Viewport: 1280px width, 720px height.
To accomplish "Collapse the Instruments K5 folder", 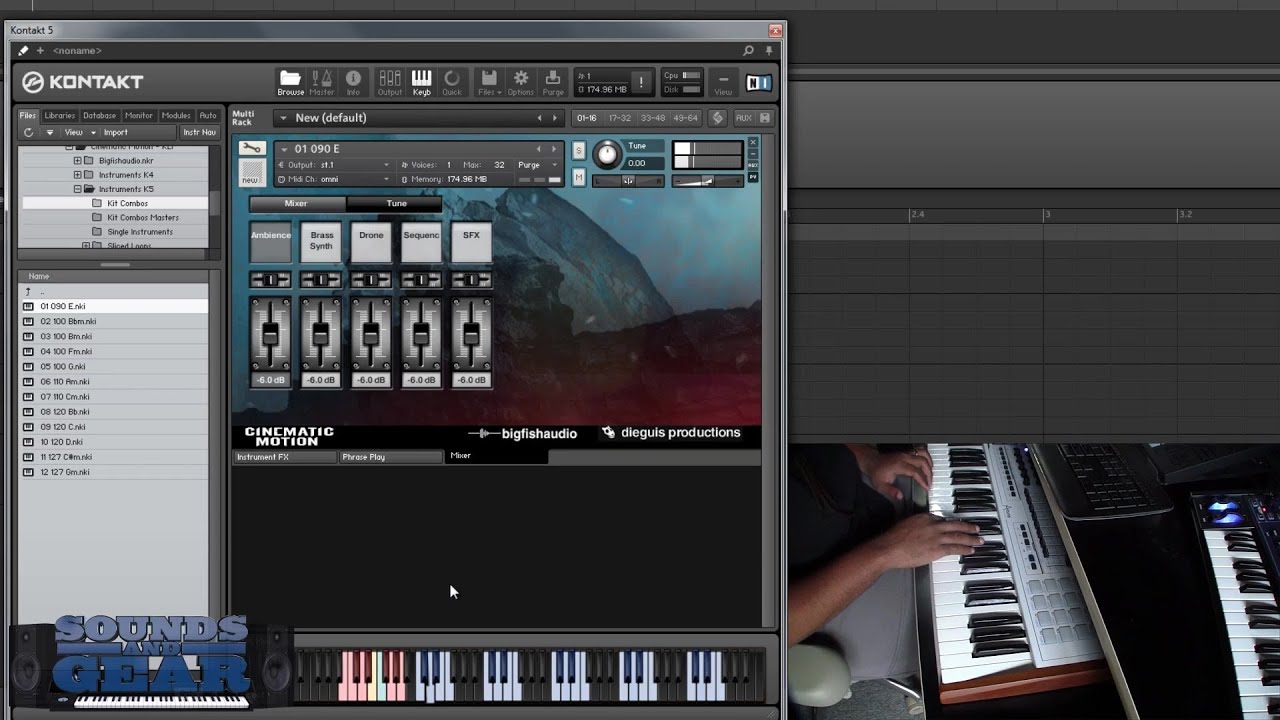I will (x=78, y=189).
